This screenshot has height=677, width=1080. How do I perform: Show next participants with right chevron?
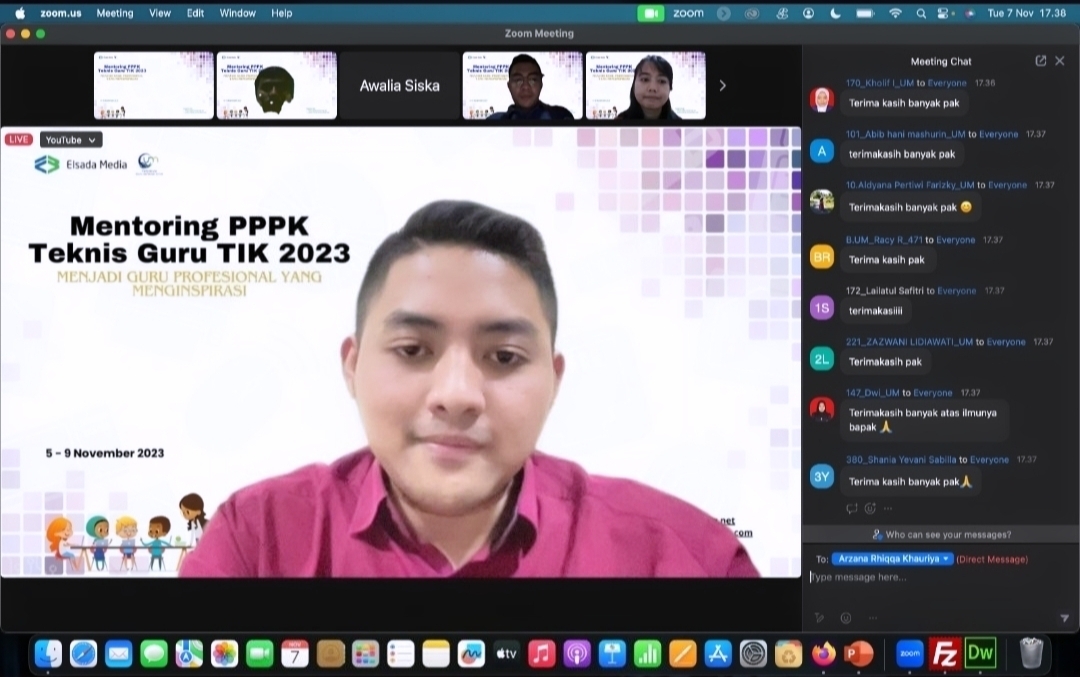pos(722,86)
